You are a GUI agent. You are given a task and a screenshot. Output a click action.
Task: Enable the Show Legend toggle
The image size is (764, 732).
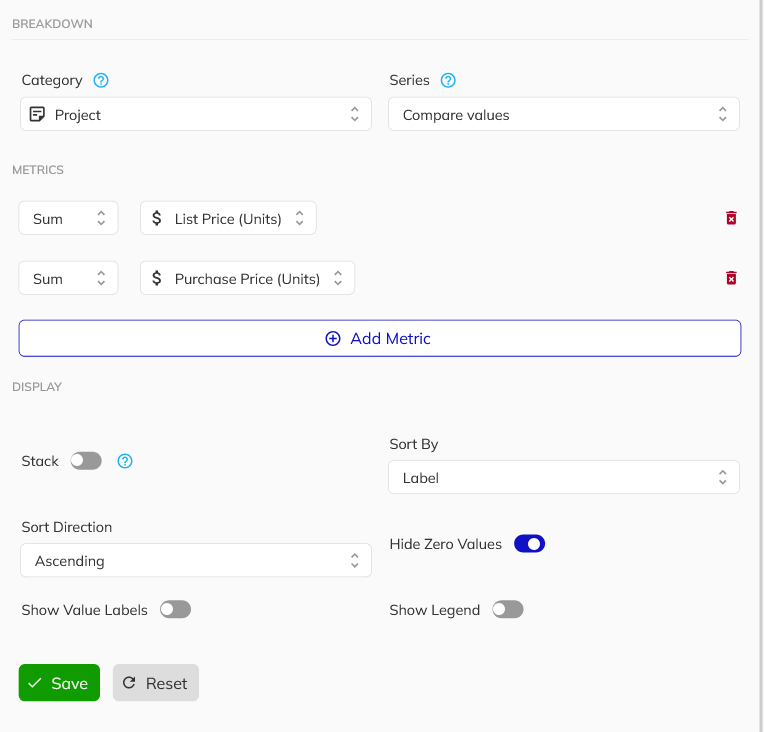click(x=508, y=609)
